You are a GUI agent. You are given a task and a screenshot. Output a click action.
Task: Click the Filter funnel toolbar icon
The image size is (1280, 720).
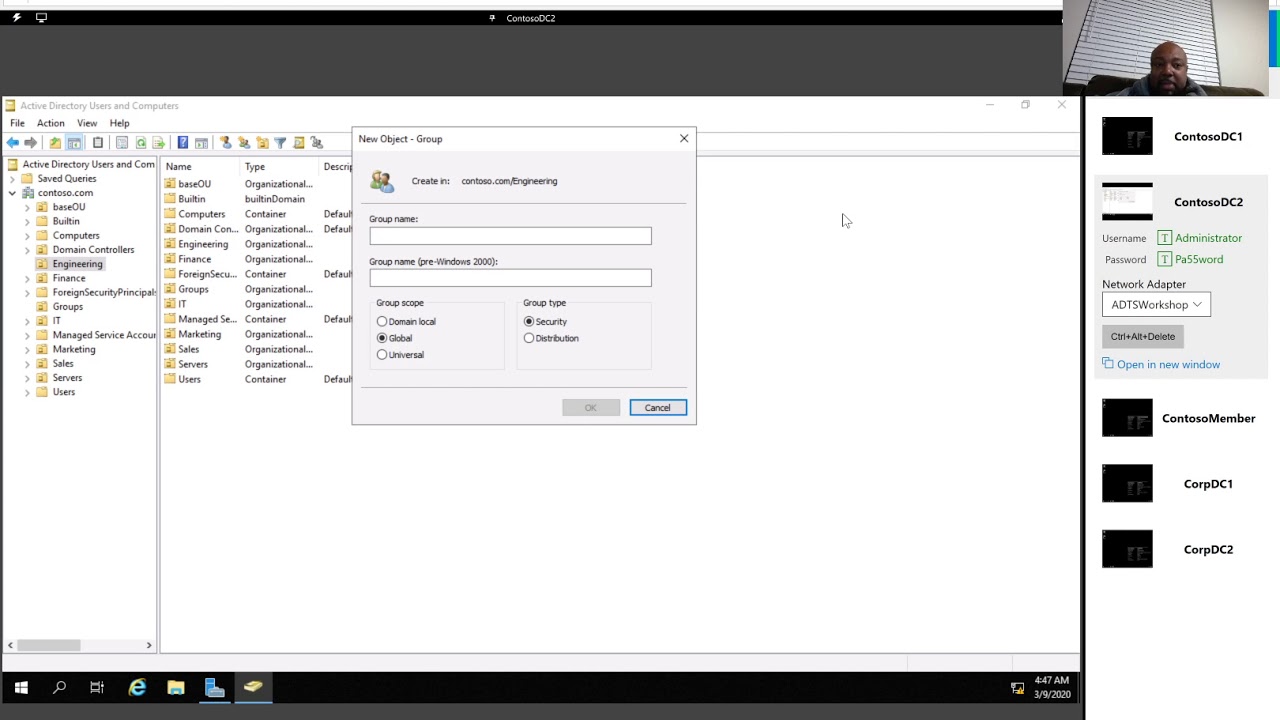click(x=280, y=143)
